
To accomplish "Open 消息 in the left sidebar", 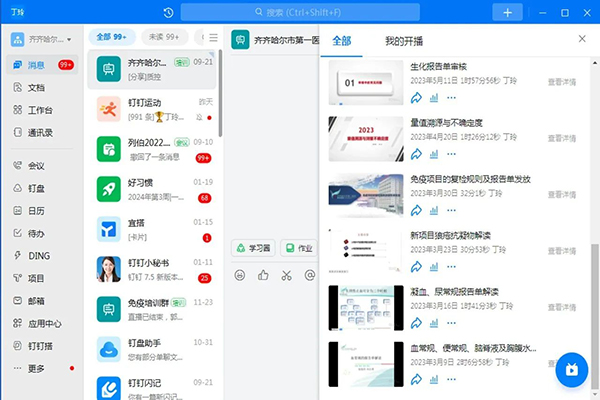I will click(43, 65).
